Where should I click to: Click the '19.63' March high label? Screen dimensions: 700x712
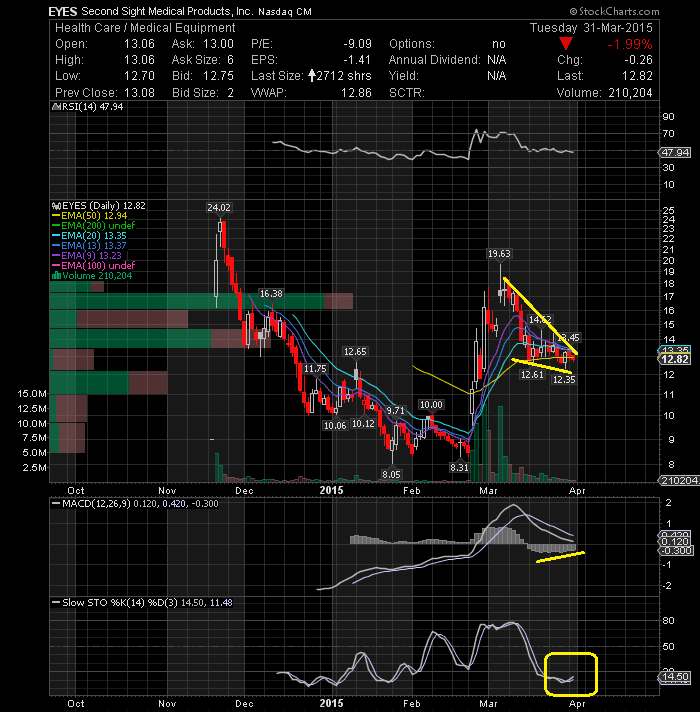pyautogui.click(x=499, y=254)
